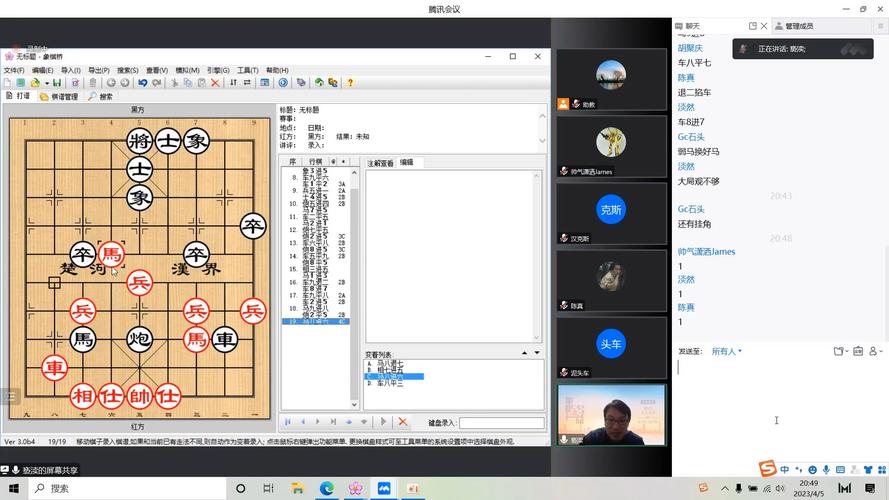This screenshot has width=889, height=500.
Task: Click the open folder toolbar icon
Action: [x=35, y=83]
